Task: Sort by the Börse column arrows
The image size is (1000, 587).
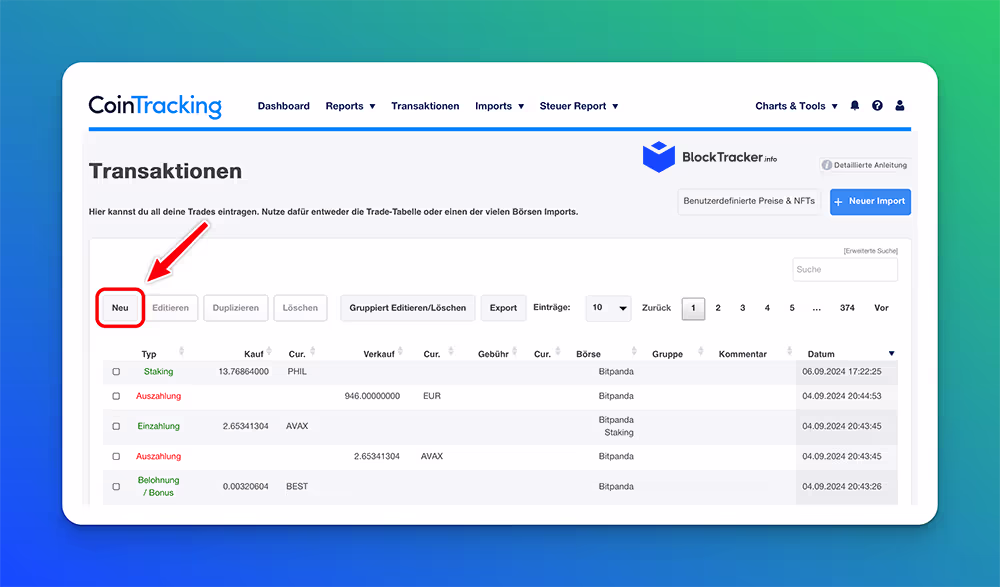Action: 634,352
